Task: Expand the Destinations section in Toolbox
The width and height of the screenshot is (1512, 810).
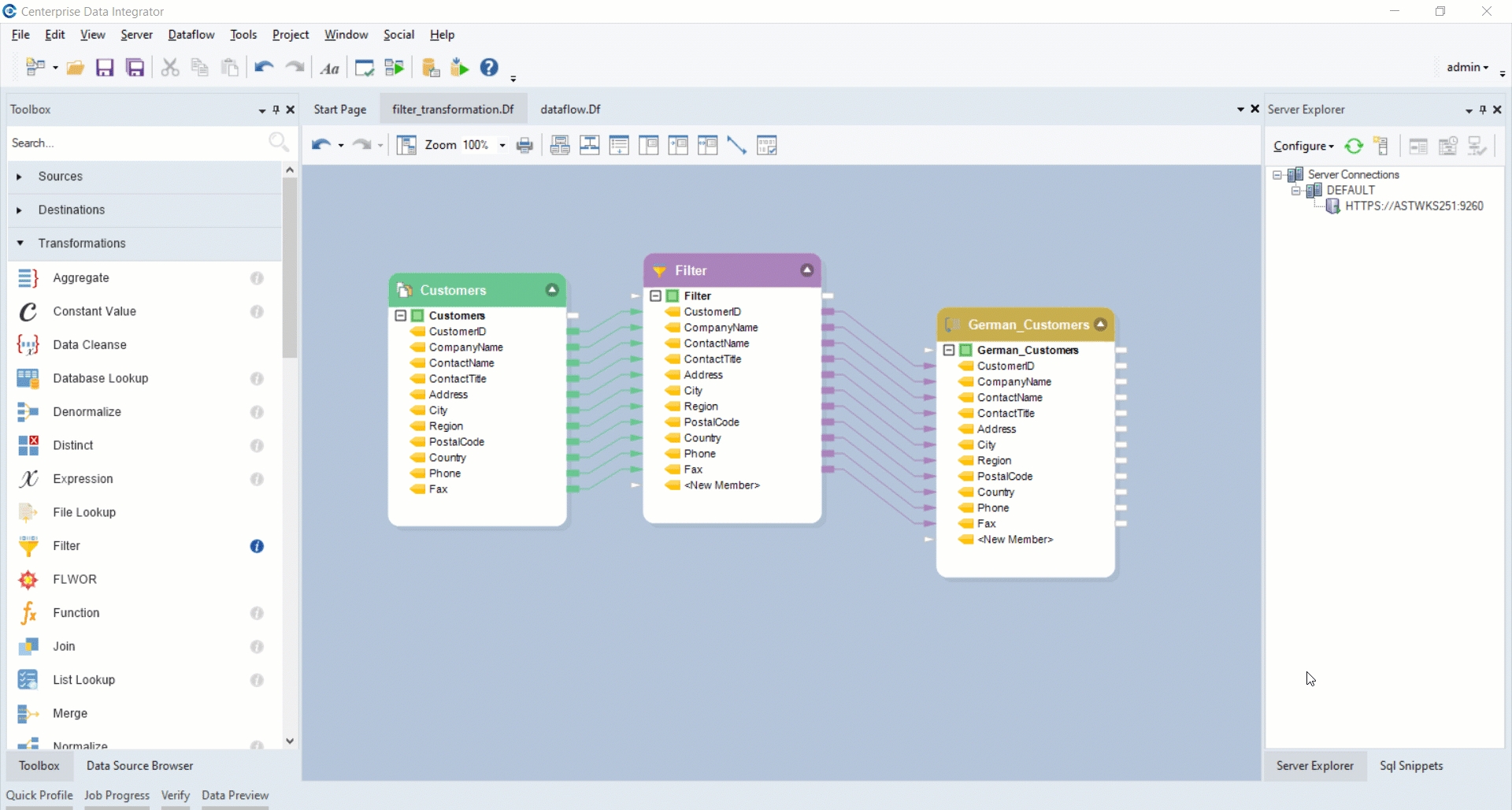Action: 20,210
